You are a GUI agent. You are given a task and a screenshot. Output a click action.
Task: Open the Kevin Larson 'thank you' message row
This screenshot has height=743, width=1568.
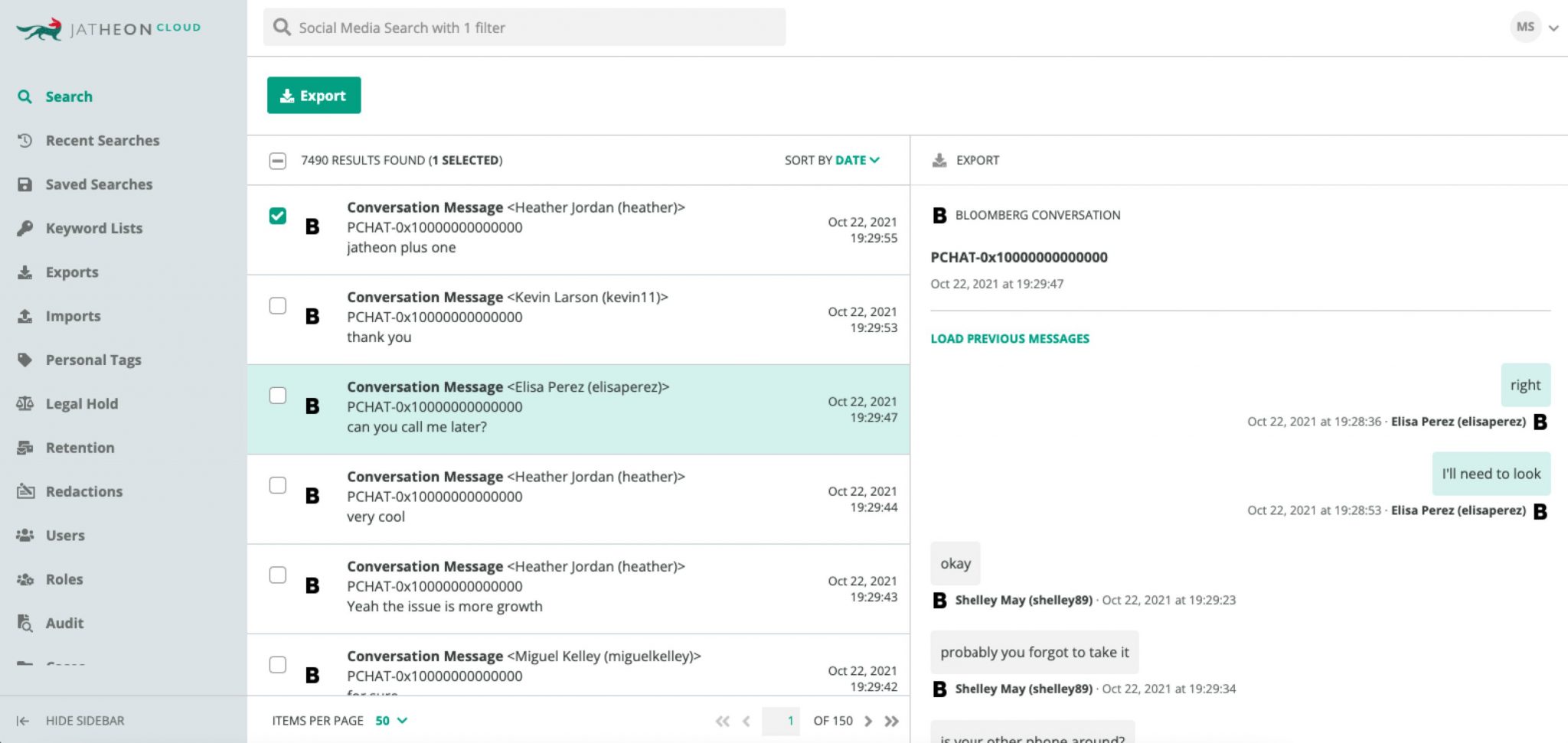[x=578, y=319]
